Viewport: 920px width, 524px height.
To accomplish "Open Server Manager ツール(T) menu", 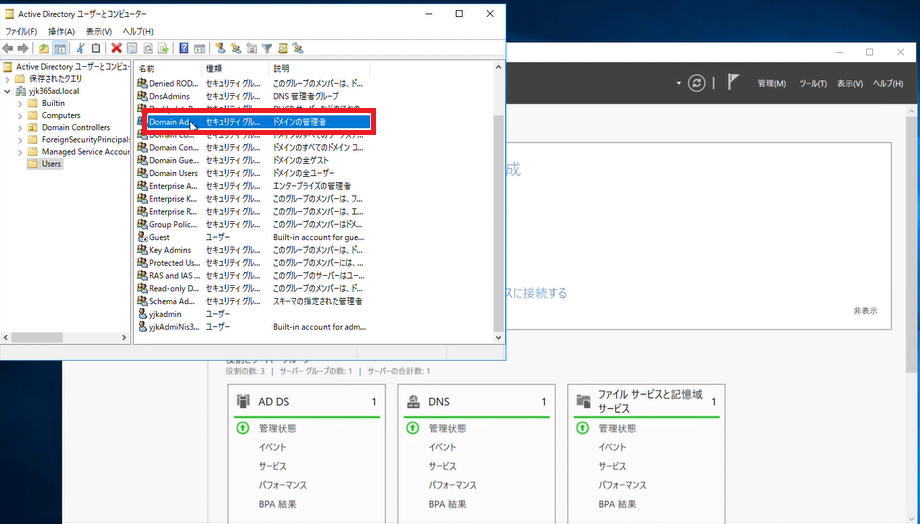I will (x=813, y=83).
